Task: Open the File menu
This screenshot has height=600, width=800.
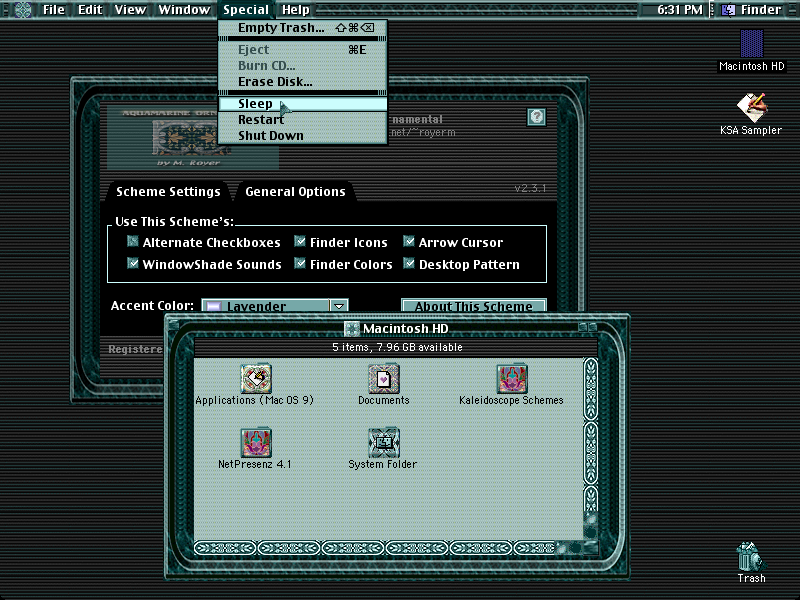Action: (x=54, y=9)
